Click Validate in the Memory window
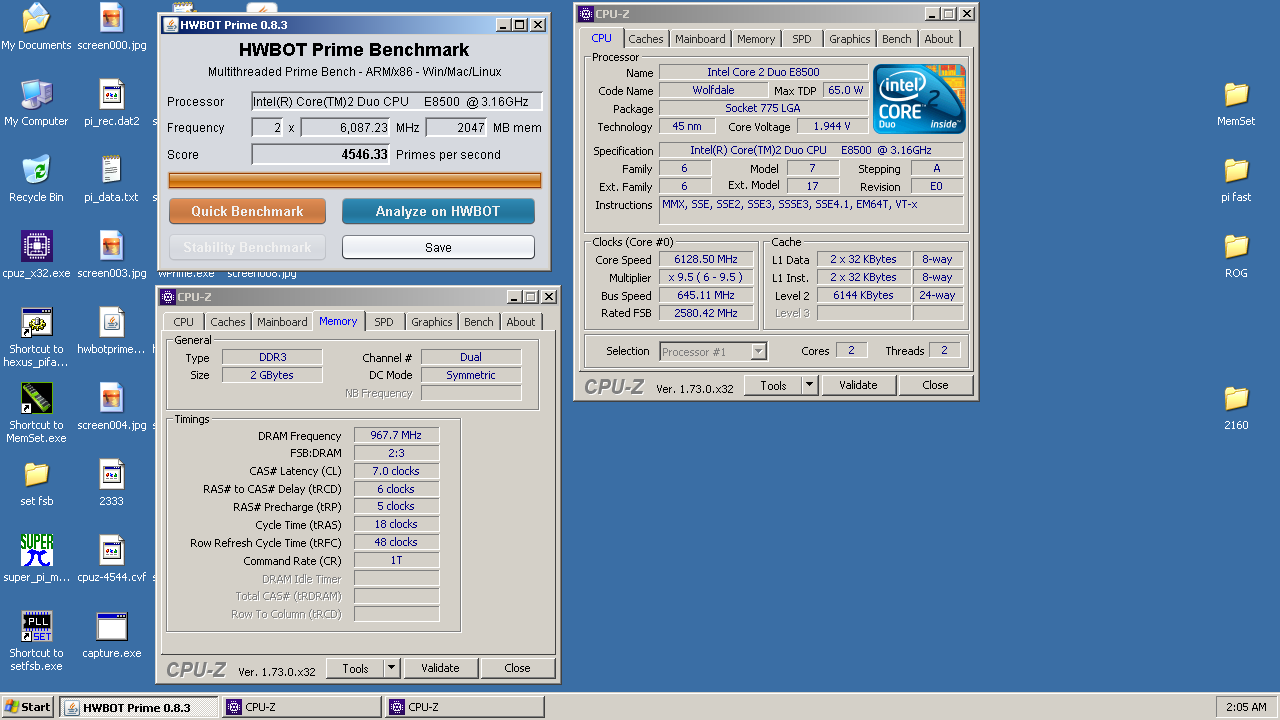Viewport: 1280px width, 720px height. [x=440, y=668]
